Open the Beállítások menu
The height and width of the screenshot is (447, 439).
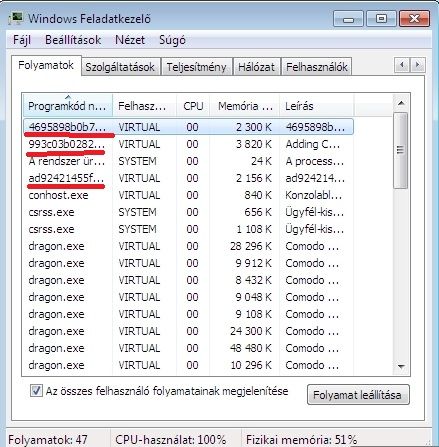coord(73,40)
